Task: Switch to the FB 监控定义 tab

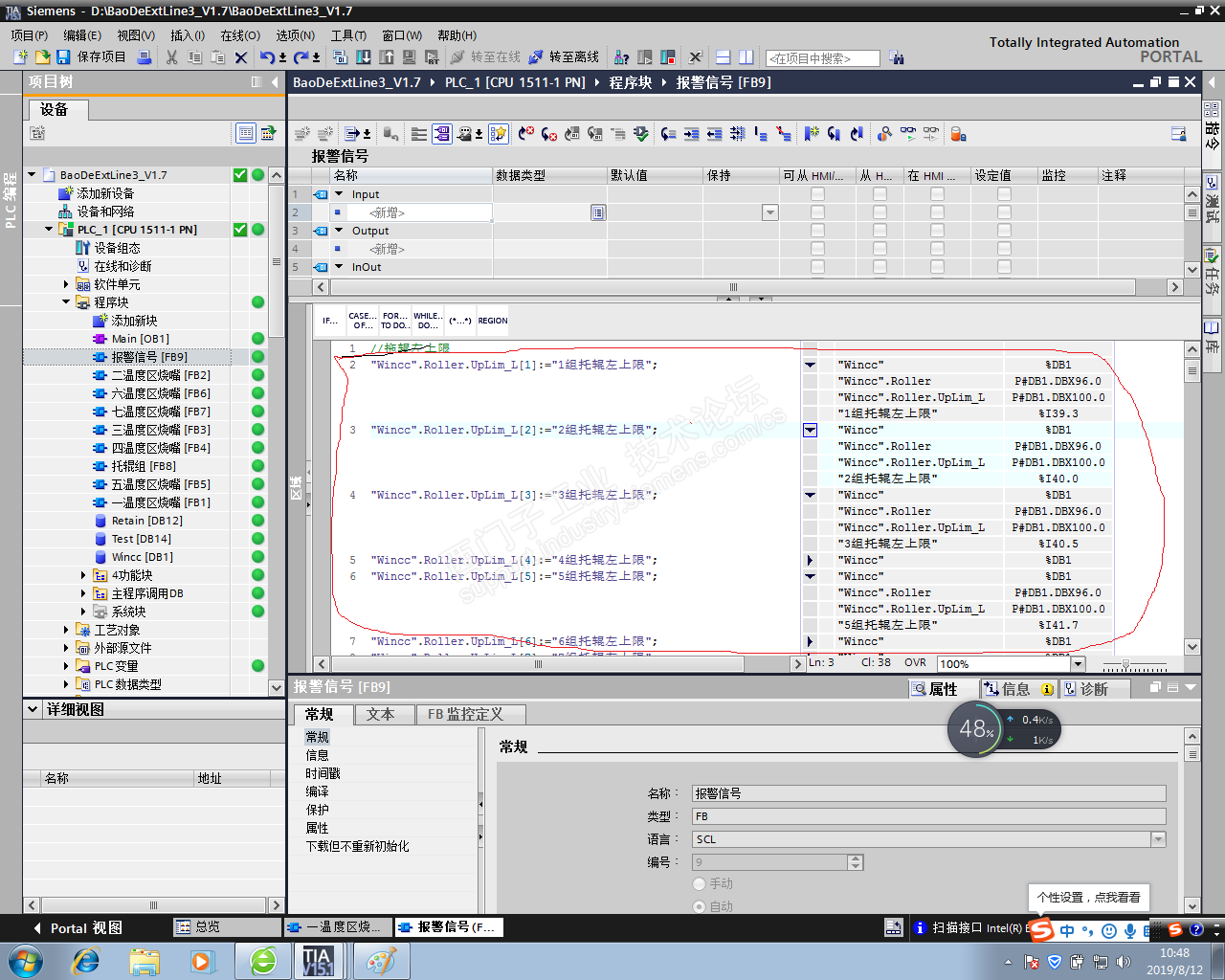Action: (465, 714)
